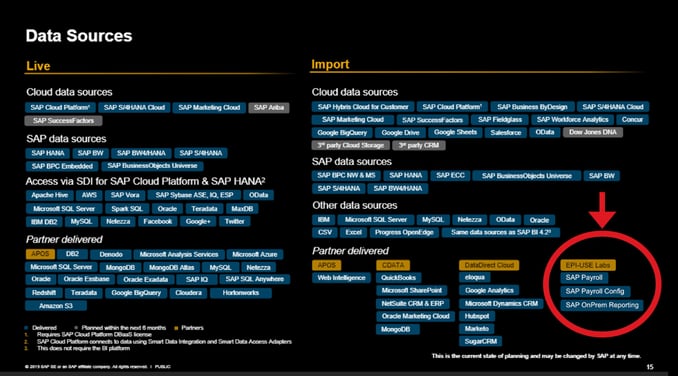
Task: Select the SAP Business ByDesign tag
Action: (532, 107)
